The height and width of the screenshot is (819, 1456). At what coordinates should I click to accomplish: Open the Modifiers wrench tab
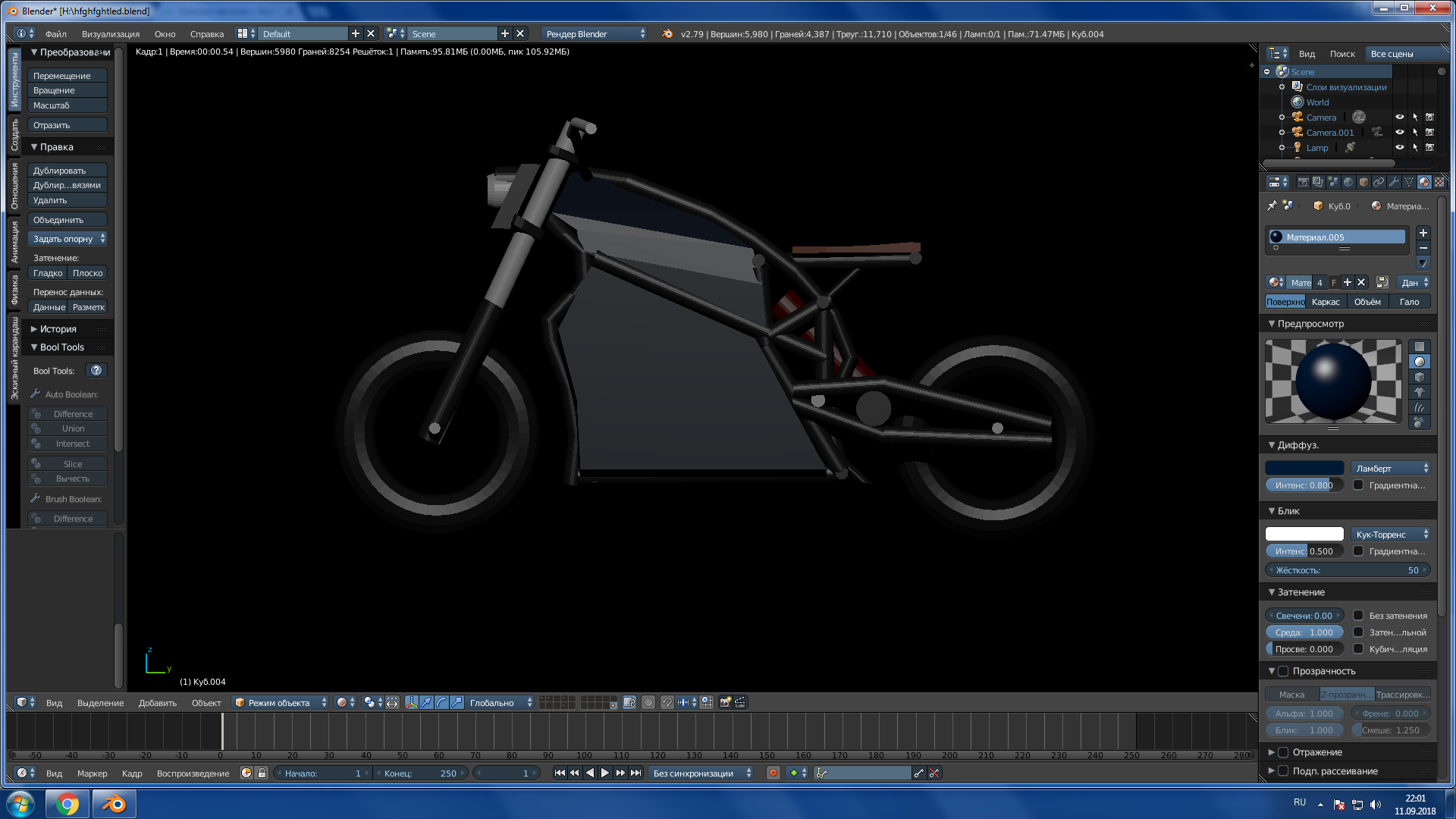pos(1394,182)
